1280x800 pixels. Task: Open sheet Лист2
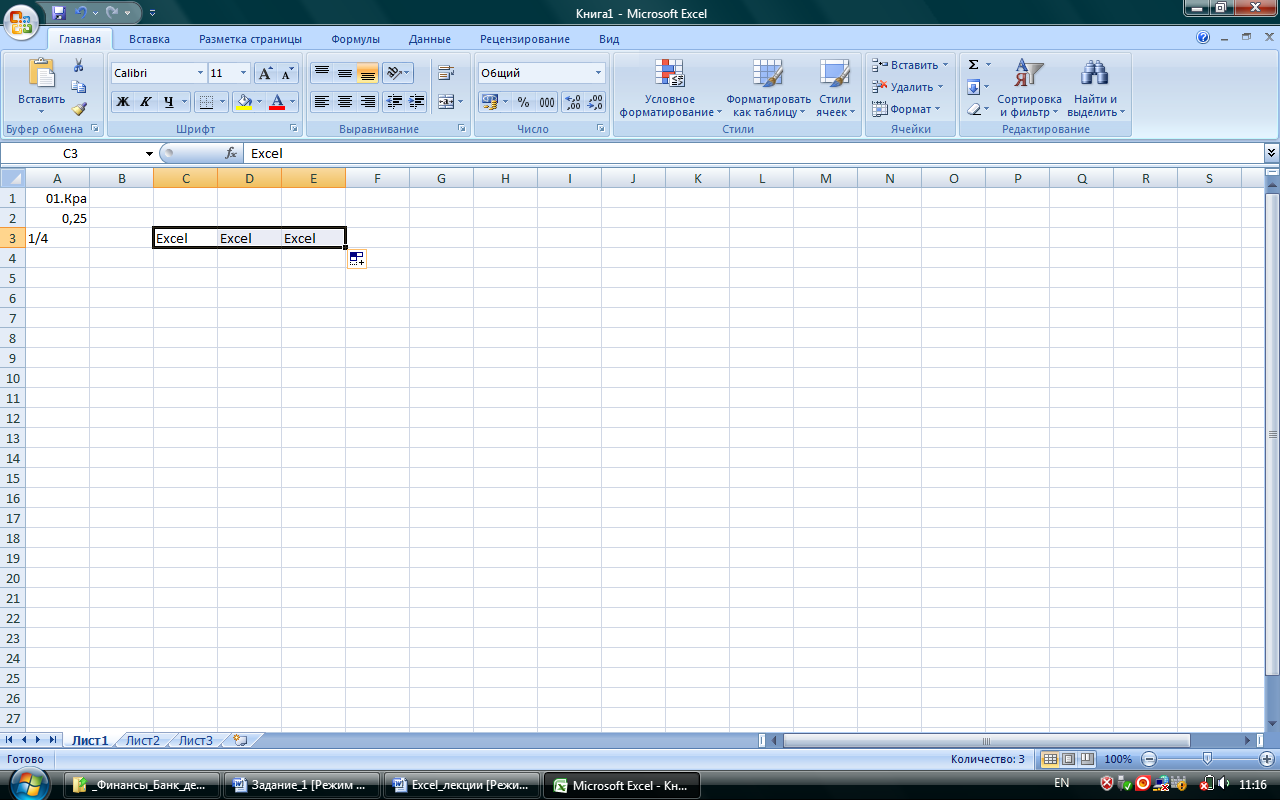click(143, 740)
